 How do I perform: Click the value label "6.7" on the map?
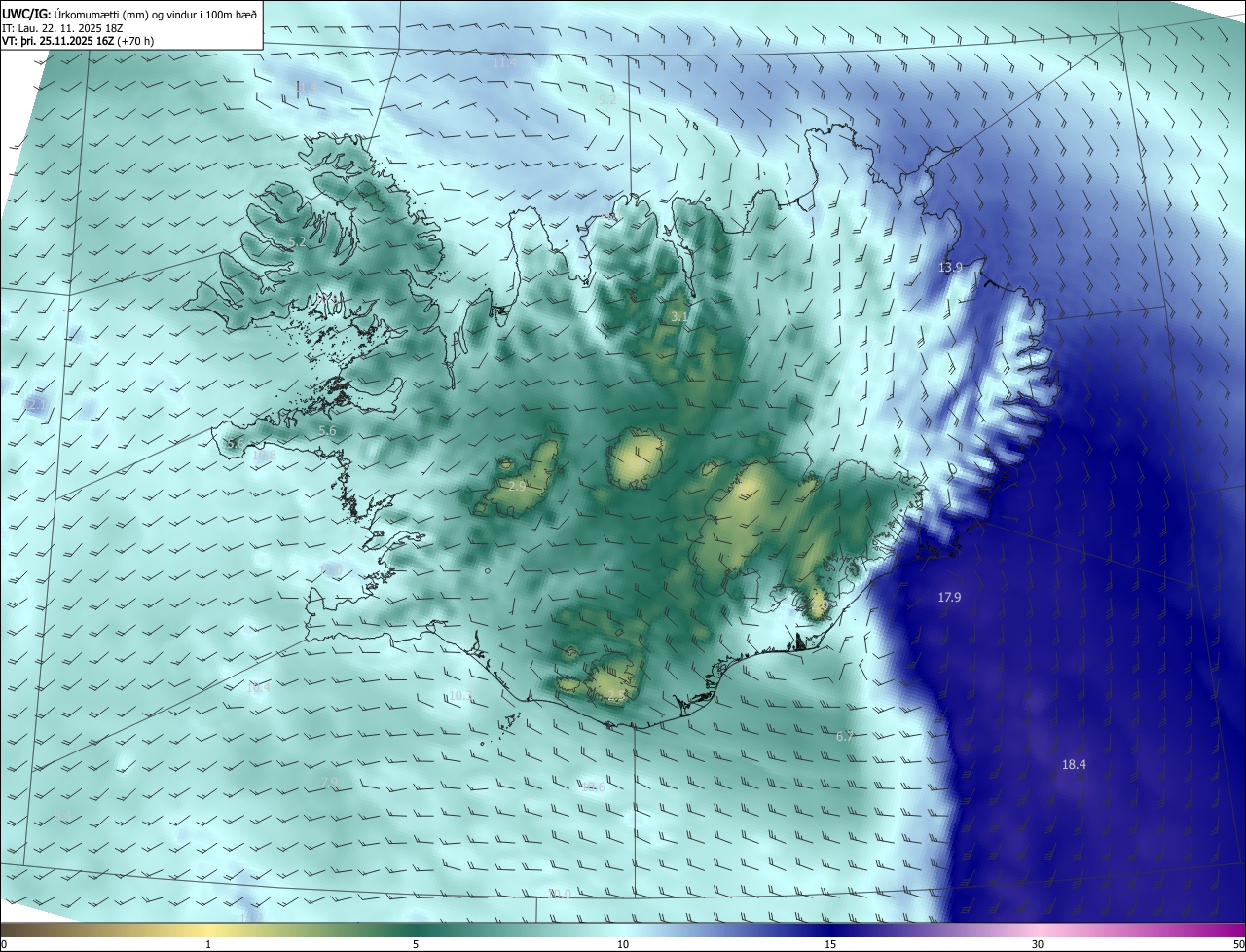pyautogui.click(x=844, y=737)
